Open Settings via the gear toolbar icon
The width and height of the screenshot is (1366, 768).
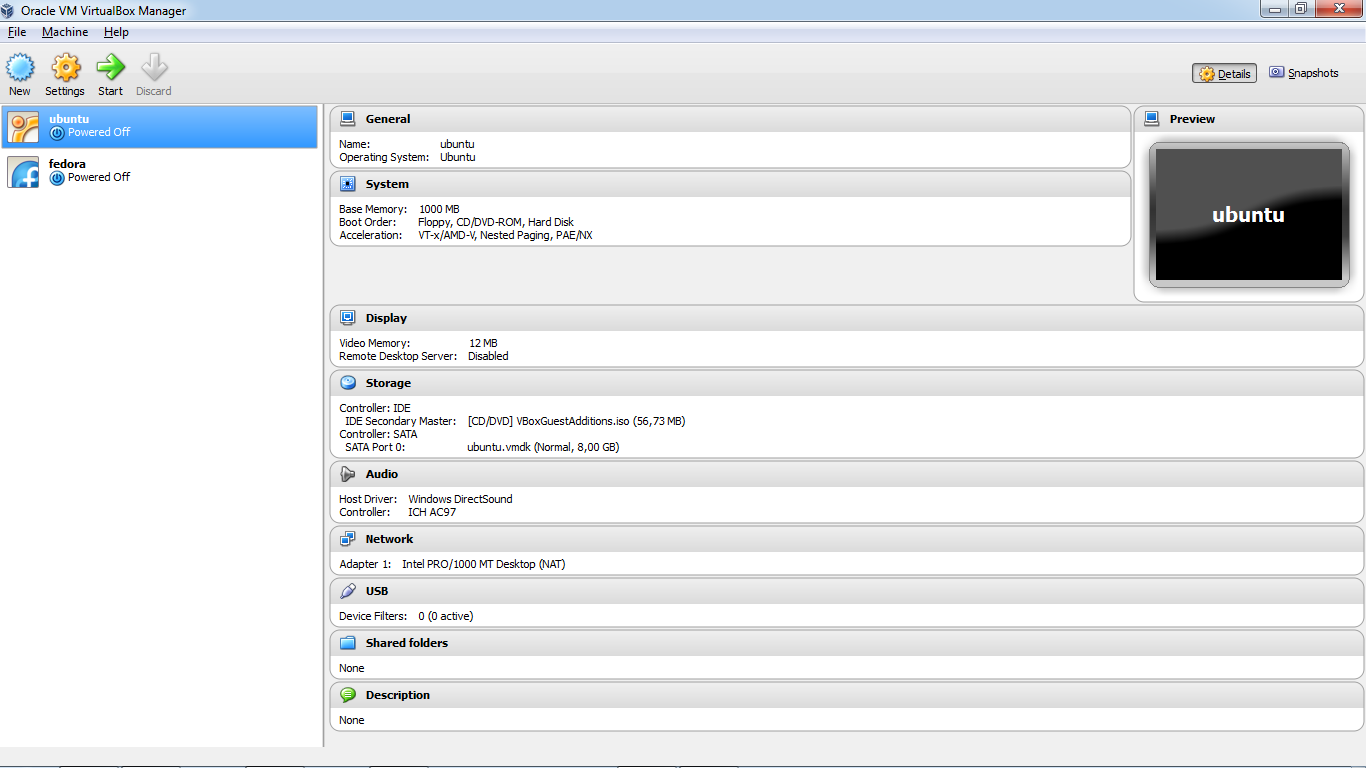coord(65,68)
